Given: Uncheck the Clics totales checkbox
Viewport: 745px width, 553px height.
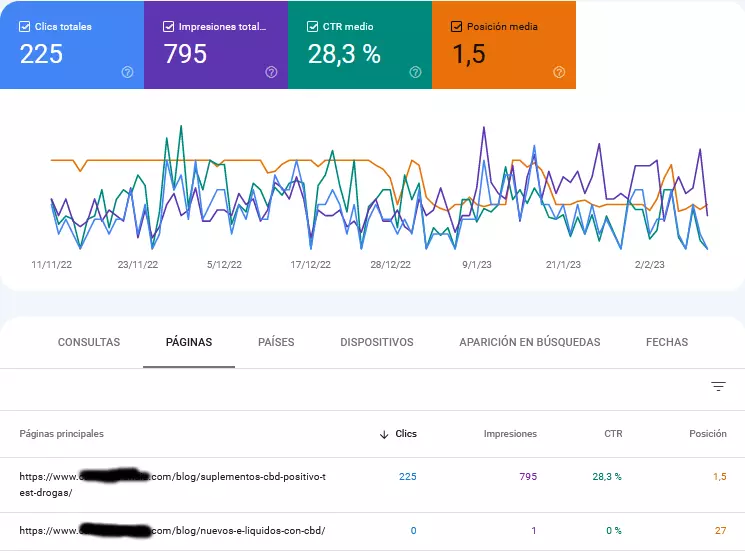Looking at the screenshot, I should click(24, 27).
